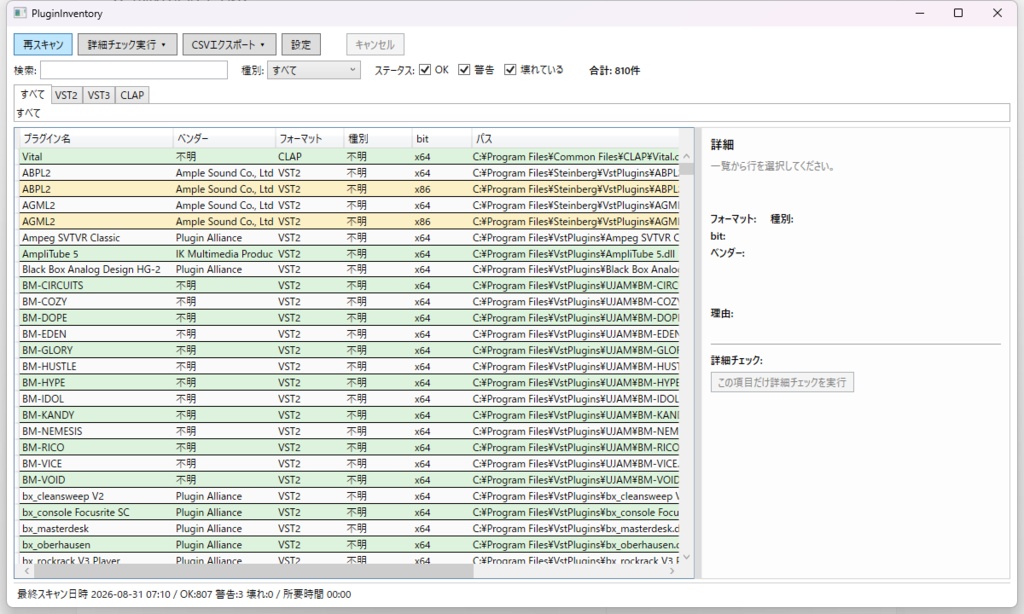This screenshot has width=1024, height=614.
Task: Select the ABPL2 x64 row
Action: (x=349, y=173)
